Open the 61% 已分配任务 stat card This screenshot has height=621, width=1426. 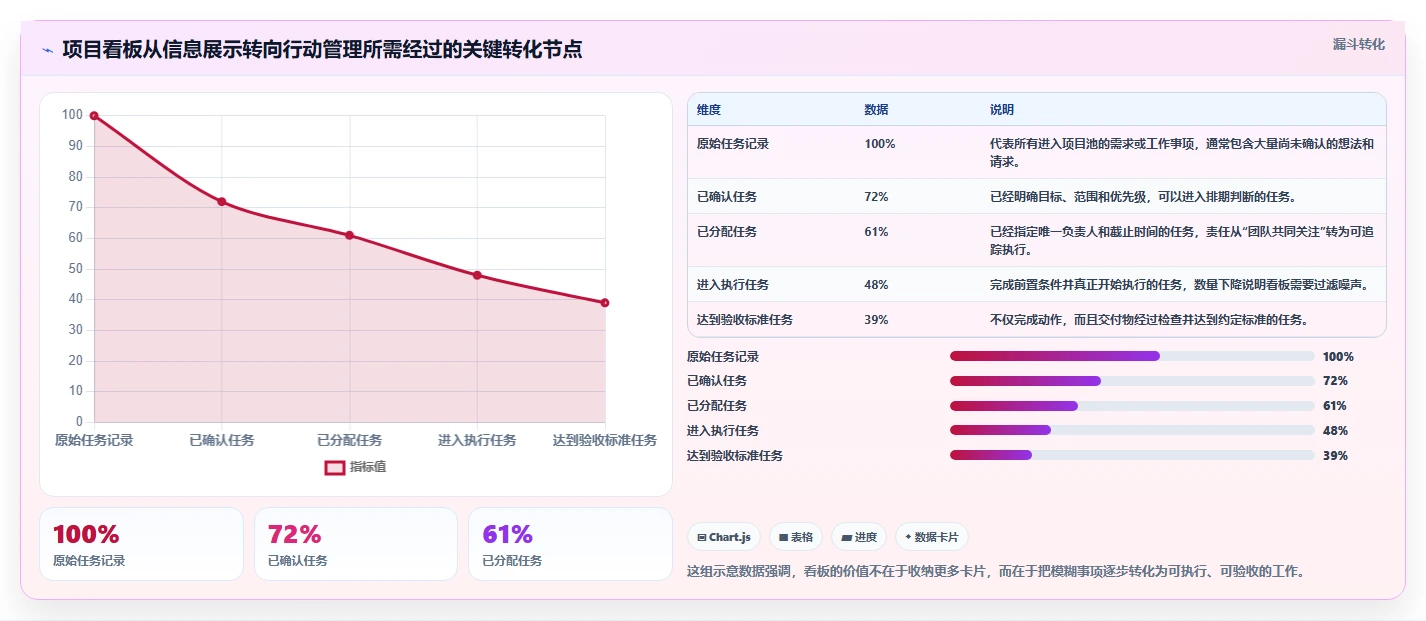click(x=570, y=544)
